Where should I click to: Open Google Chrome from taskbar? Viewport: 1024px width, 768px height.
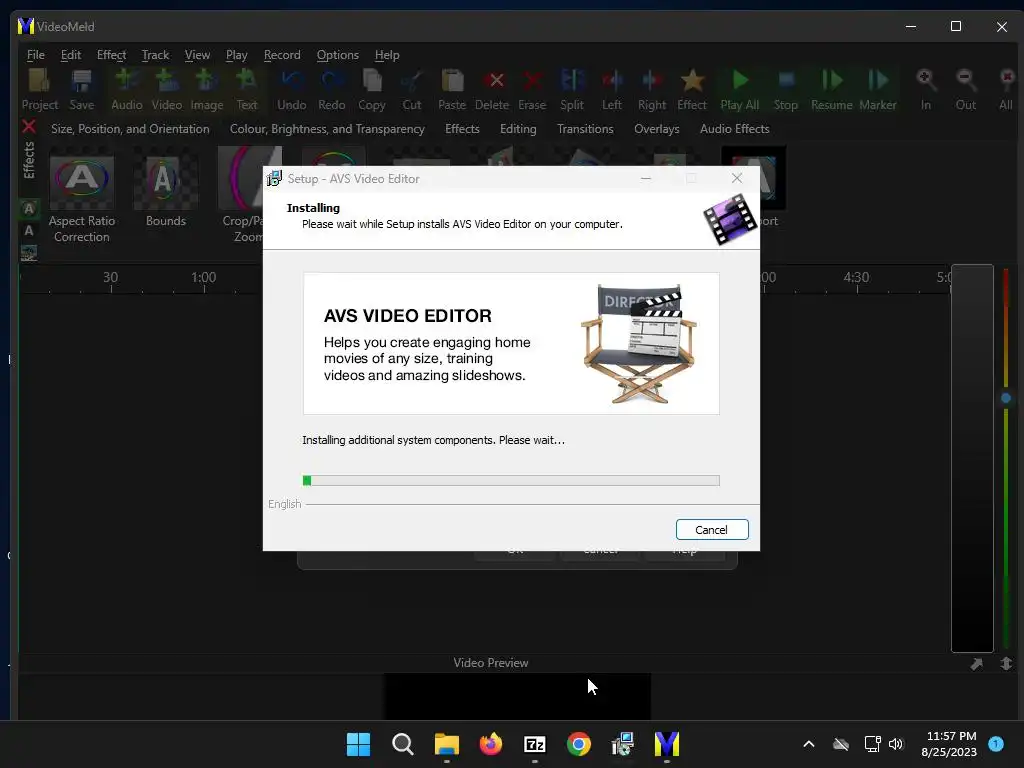pyautogui.click(x=579, y=744)
